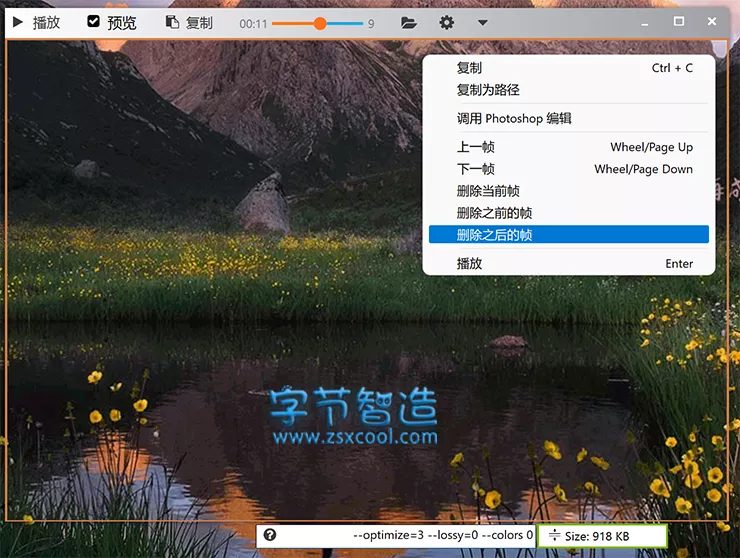This screenshot has width=740, height=558.
Task: Expand the toolbar dropdown arrow
Action: [x=482, y=22]
